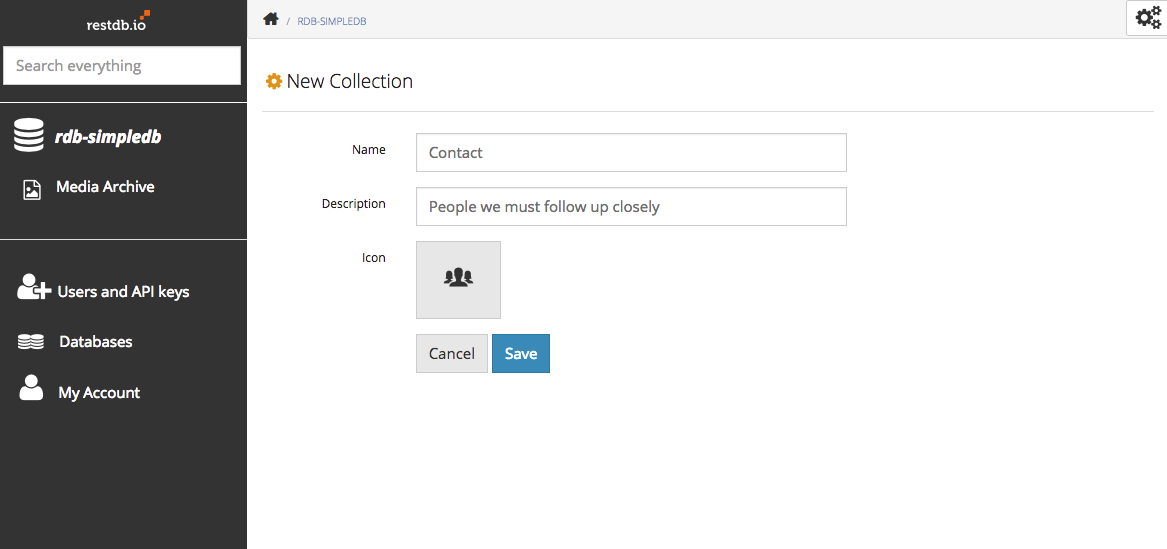Click the Databases stacked disks icon
The height and width of the screenshot is (549, 1167).
pos(31,341)
